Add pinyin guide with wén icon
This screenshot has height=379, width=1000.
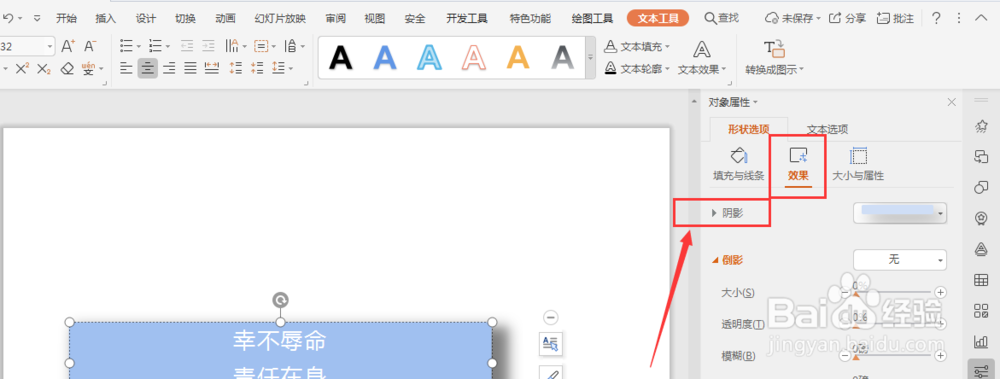point(89,68)
